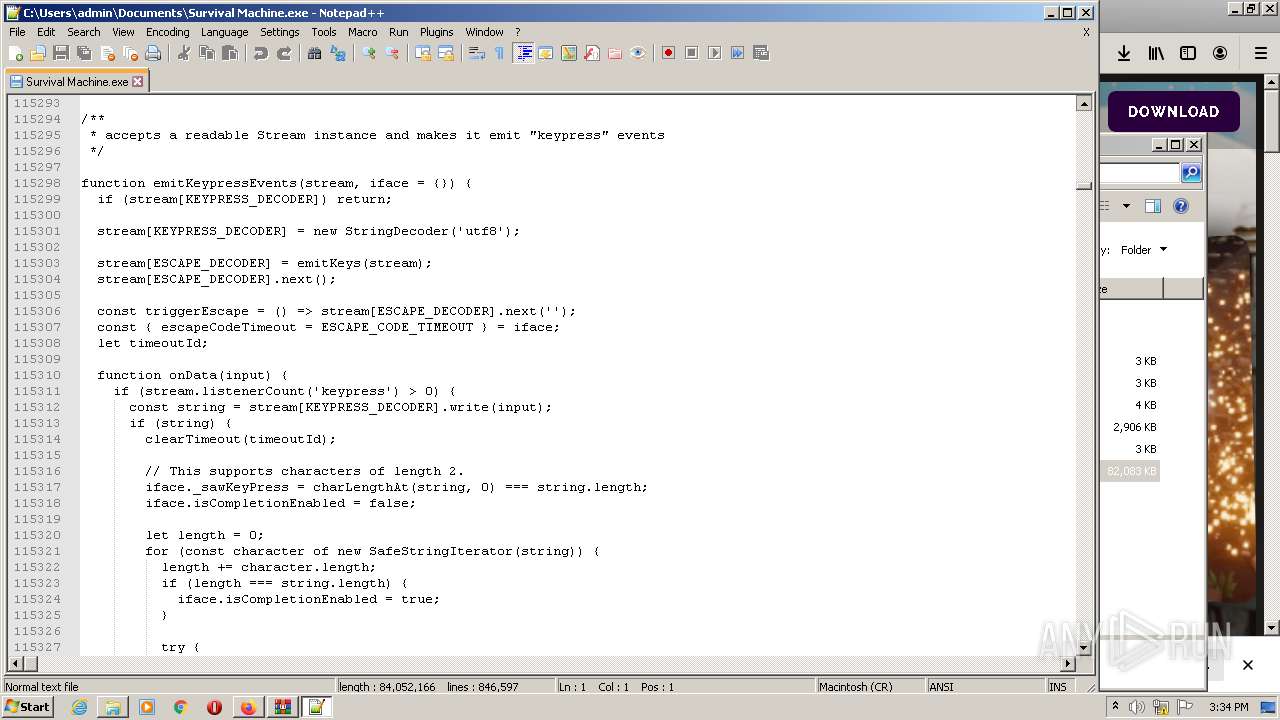Open the Firefox library icon
Viewport: 1280px width, 720px height.
click(x=1156, y=53)
